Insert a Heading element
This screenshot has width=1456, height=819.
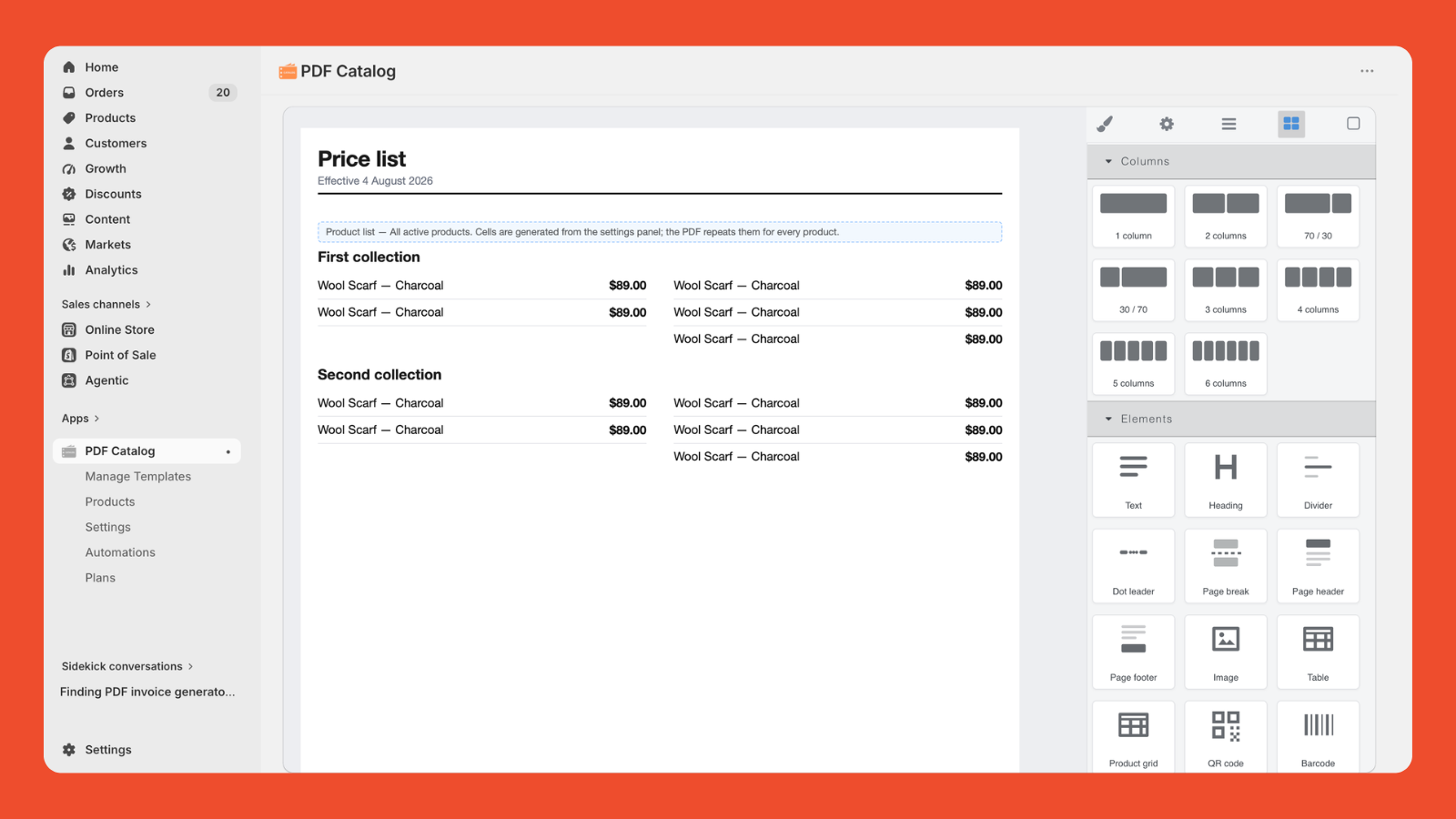1226,480
